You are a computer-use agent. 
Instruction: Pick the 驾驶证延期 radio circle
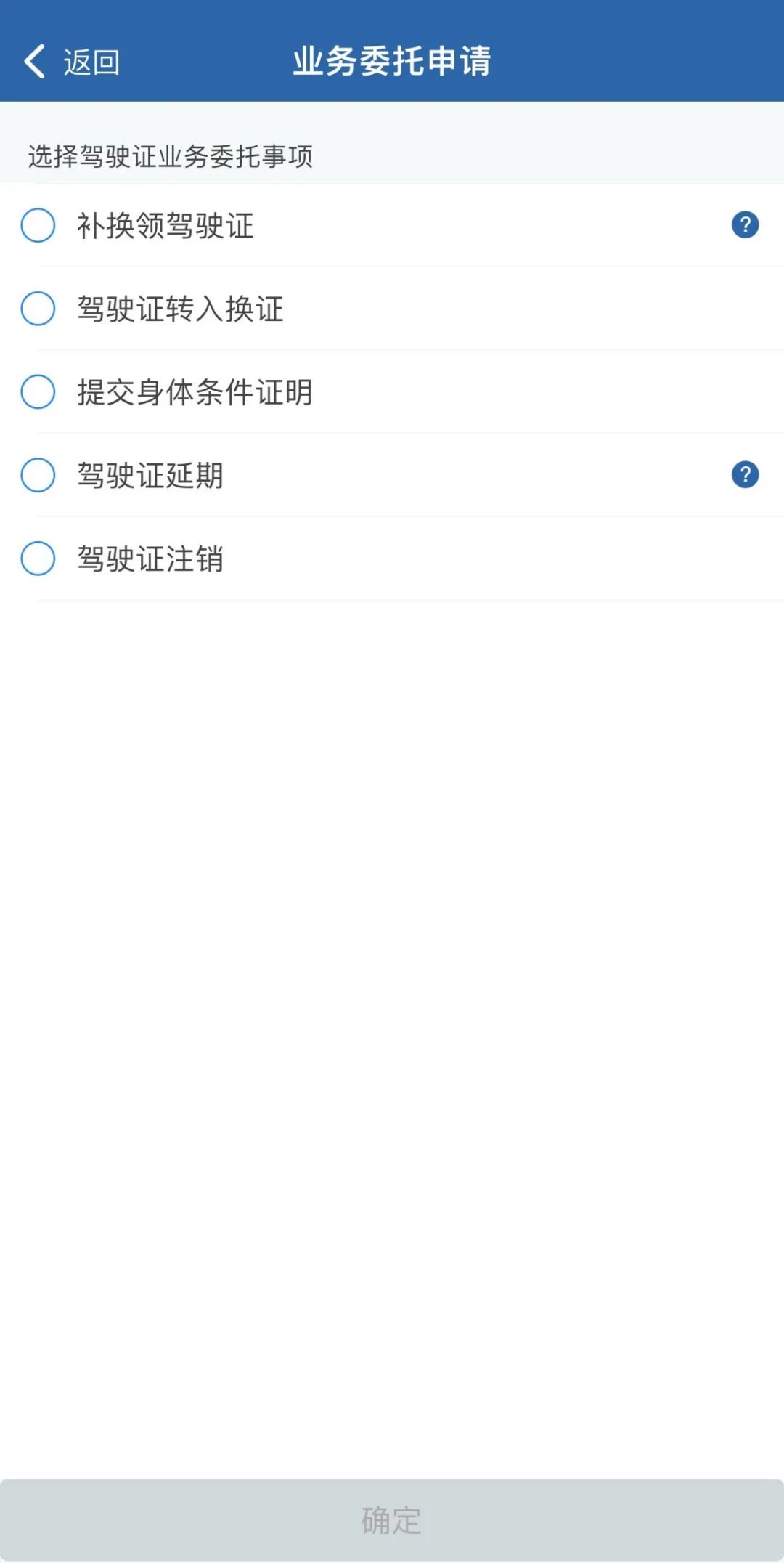(x=38, y=475)
